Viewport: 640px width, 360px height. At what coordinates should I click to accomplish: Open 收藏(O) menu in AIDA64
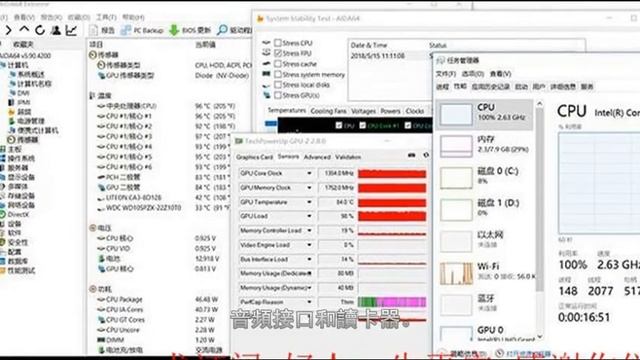[78, 17]
